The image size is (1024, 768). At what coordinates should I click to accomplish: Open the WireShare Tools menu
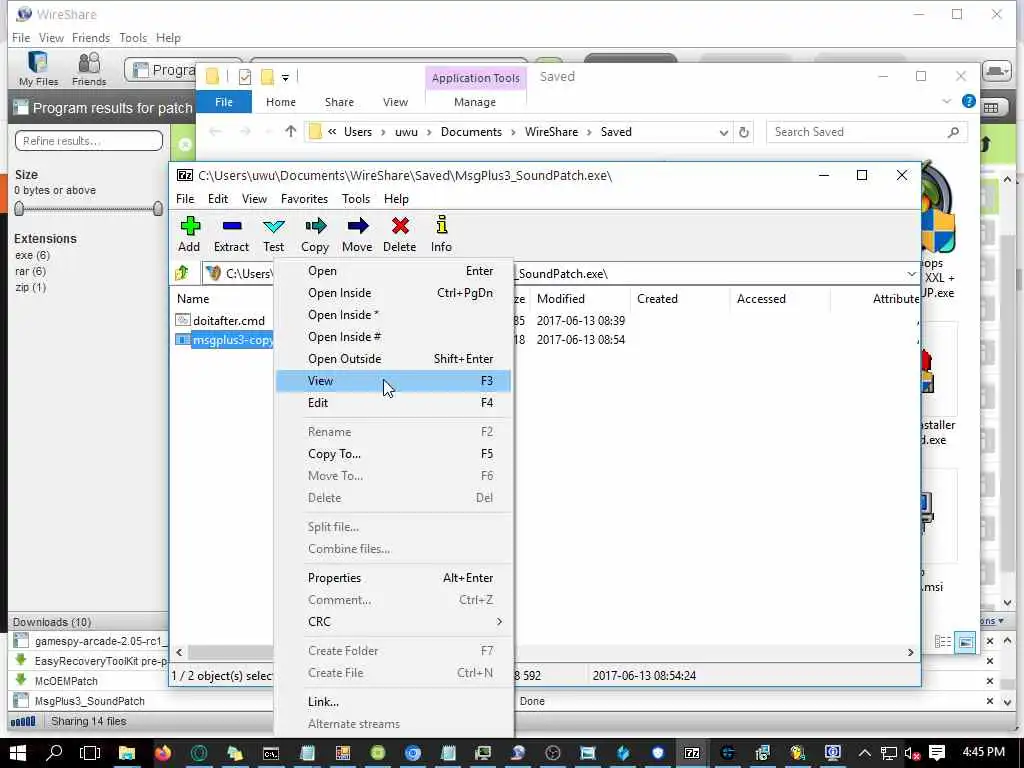[x=133, y=38]
